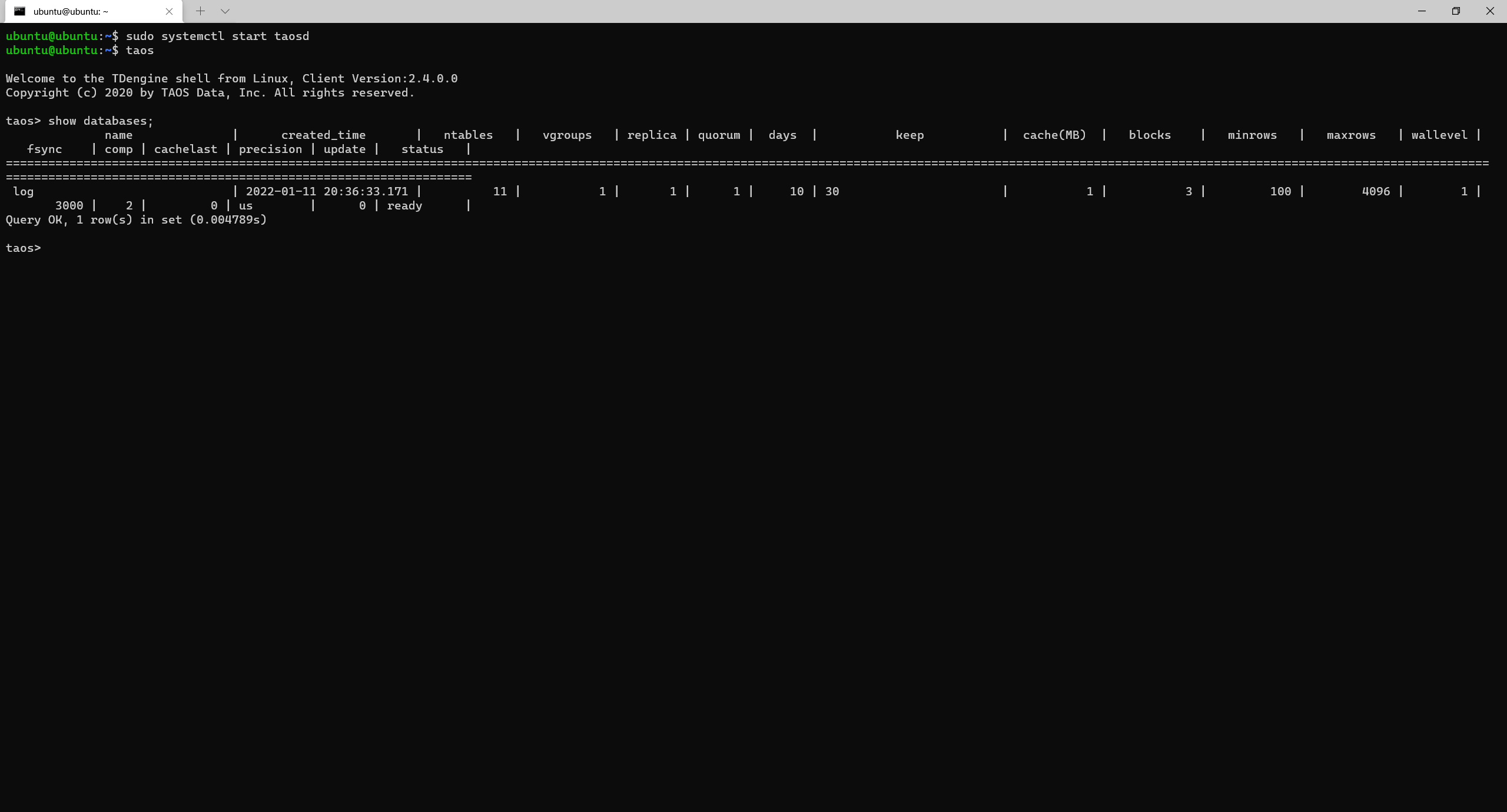Click the 'Query OK, 1 row(s)' result line
This screenshot has width=1507, height=812.
pyautogui.click(x=136, y=219)
